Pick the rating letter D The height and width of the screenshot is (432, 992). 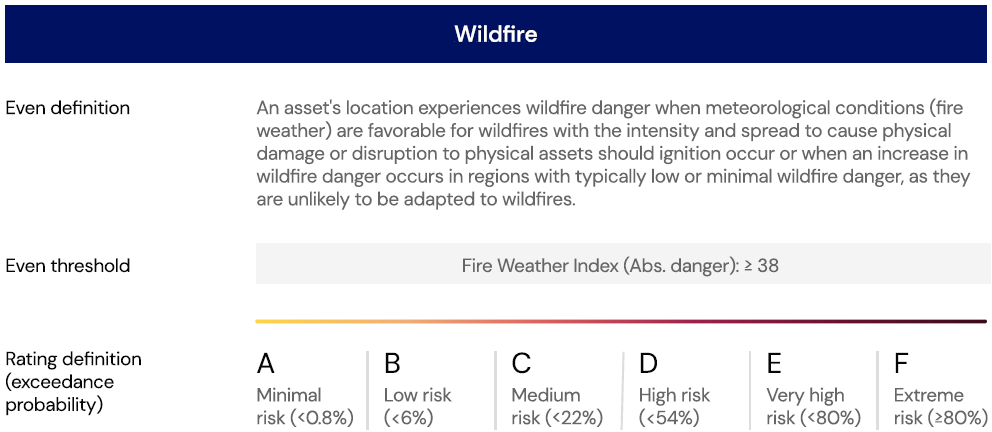(649, 364)
